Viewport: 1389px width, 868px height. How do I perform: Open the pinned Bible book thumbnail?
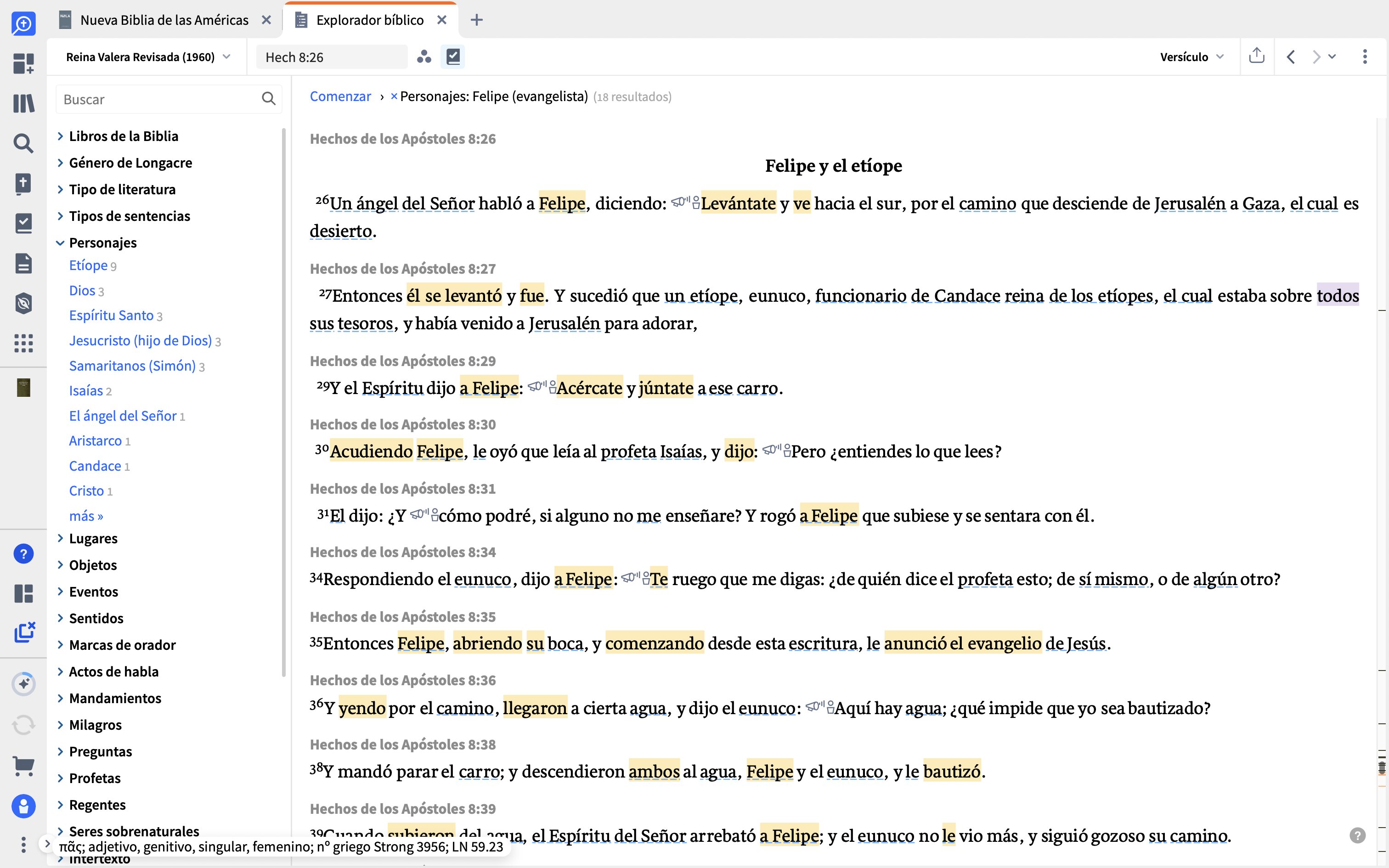pos(23,388)
